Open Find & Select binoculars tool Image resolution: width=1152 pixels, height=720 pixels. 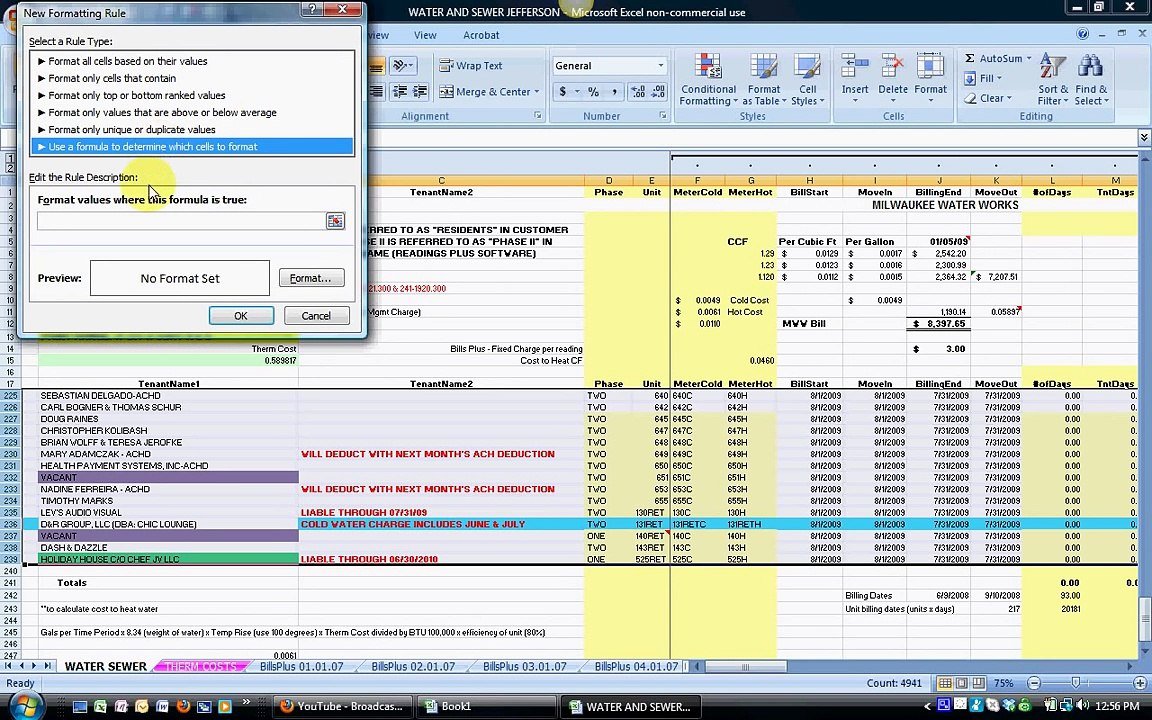pyautogui.click(x=1091, y=79)
